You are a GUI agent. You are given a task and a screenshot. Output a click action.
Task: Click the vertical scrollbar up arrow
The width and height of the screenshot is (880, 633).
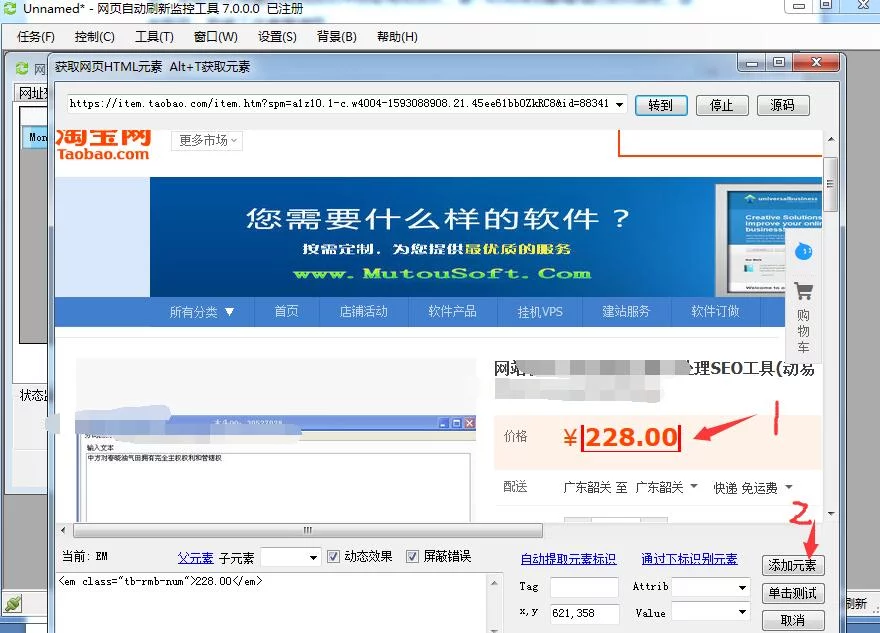pos(831,139)
